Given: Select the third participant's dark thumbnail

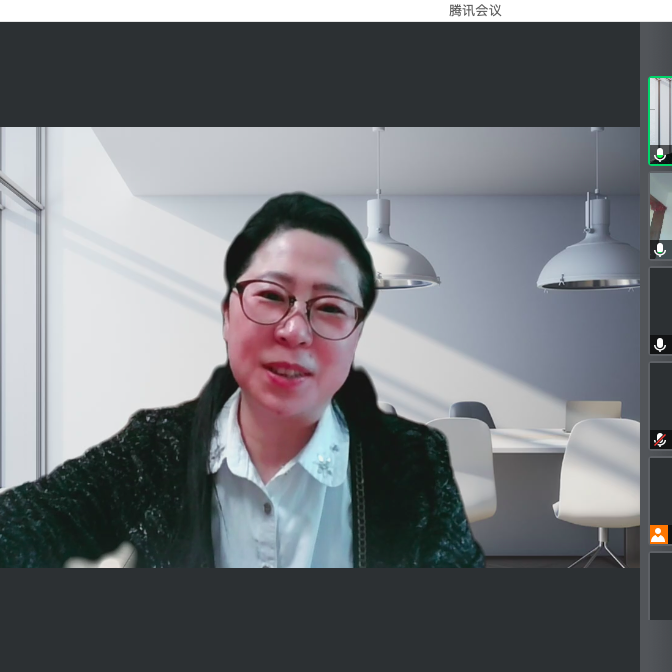Looking at the screenshot, I should tap(661, 311).
